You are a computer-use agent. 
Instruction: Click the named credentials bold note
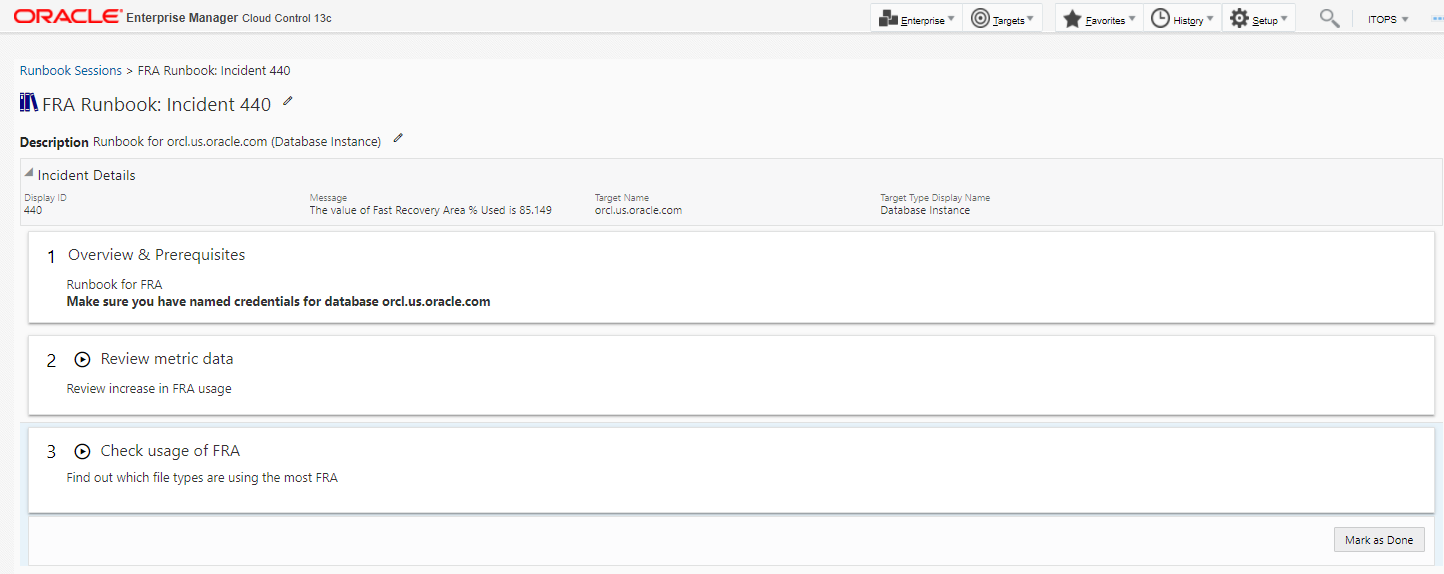coord(279,301)
